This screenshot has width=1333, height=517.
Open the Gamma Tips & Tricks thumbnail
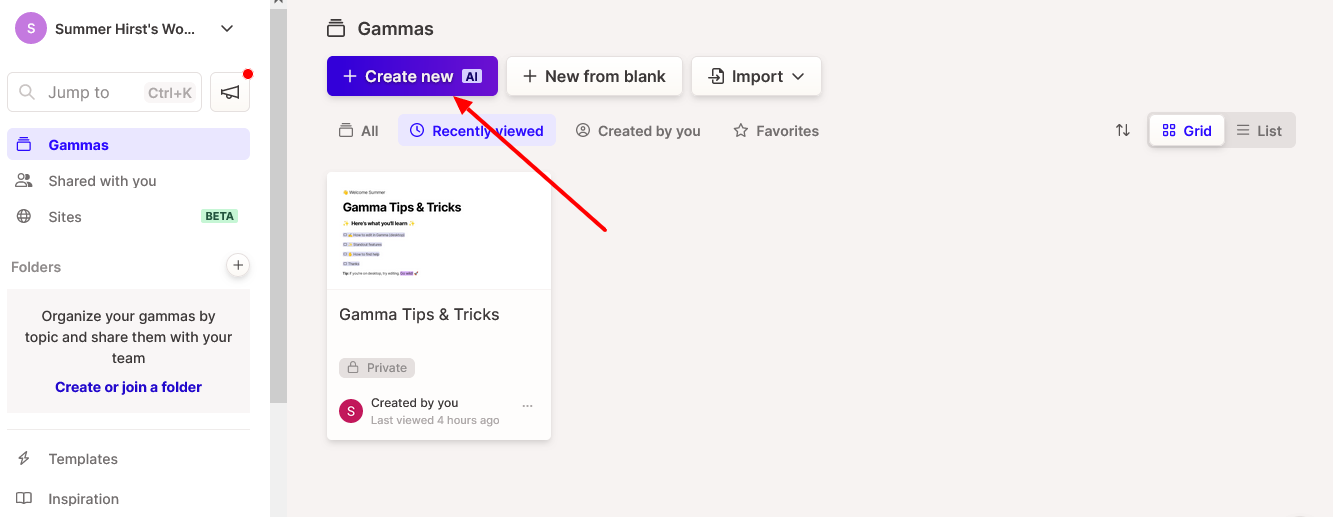click(x=439, y=231)
